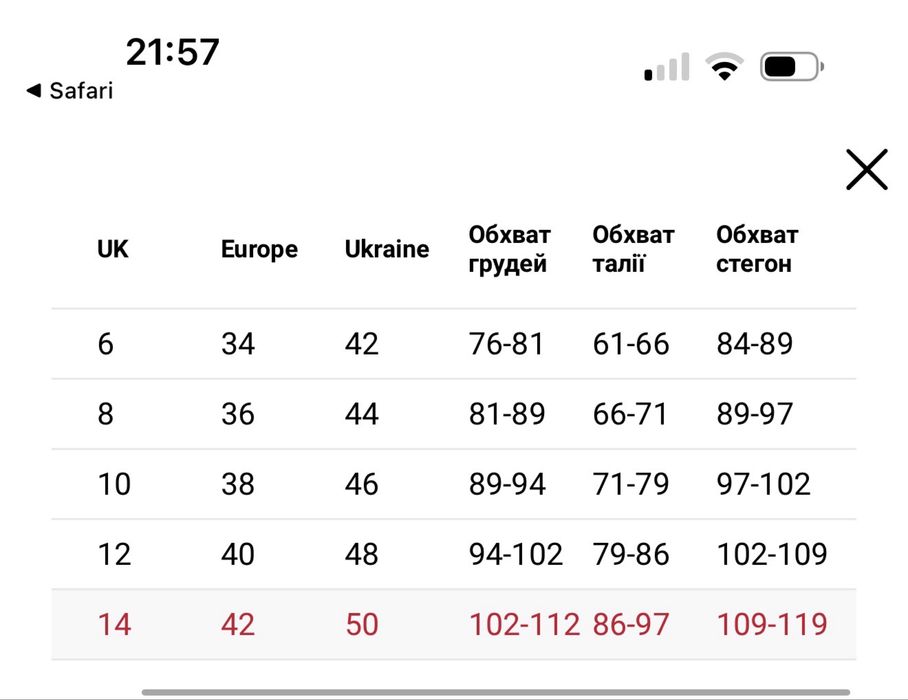Tap the 102-112 bust measurement cell
This screenshot has height=700, width=908.
[524, 624]
